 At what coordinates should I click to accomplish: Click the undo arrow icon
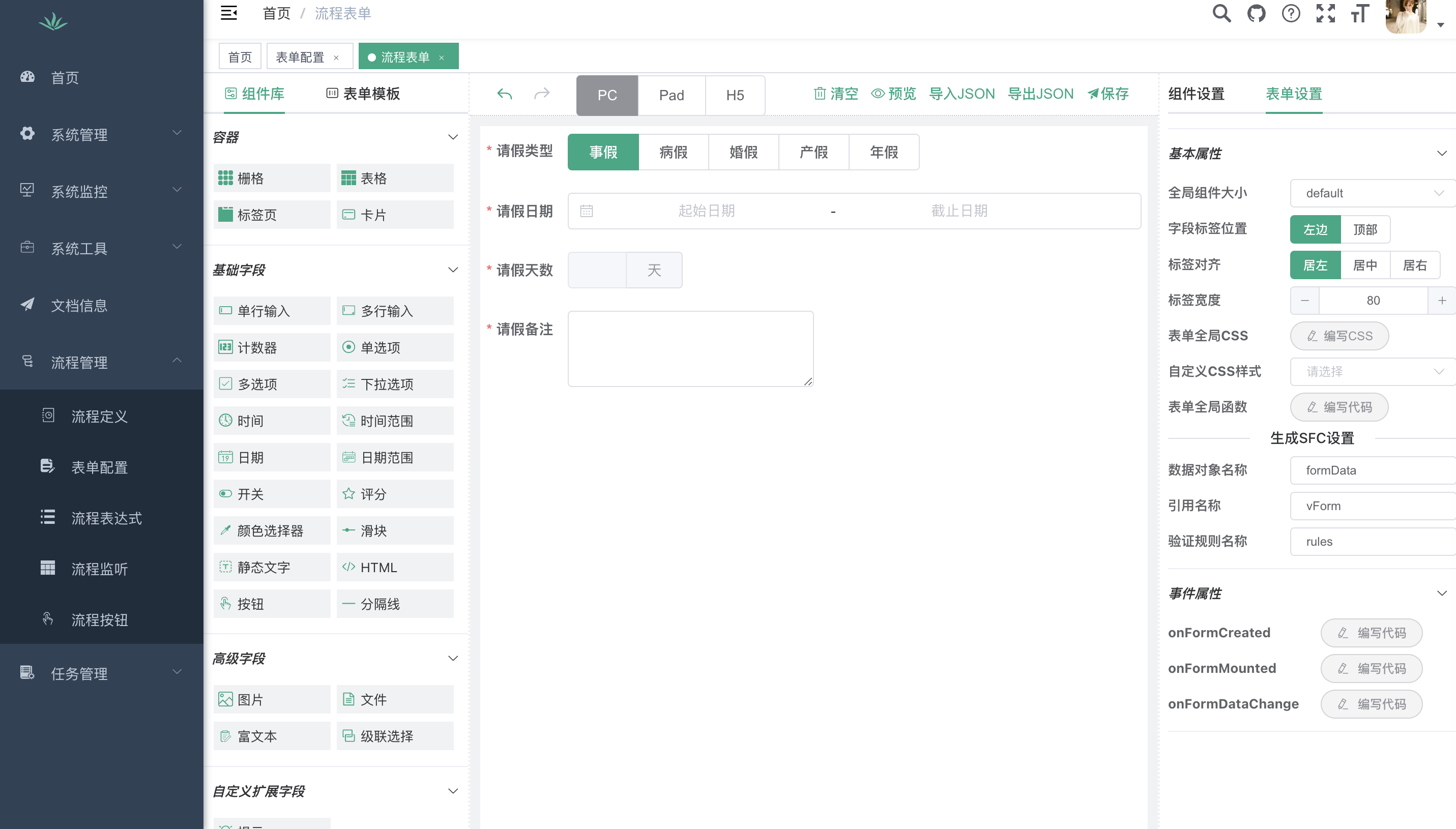tap(505, 94)
